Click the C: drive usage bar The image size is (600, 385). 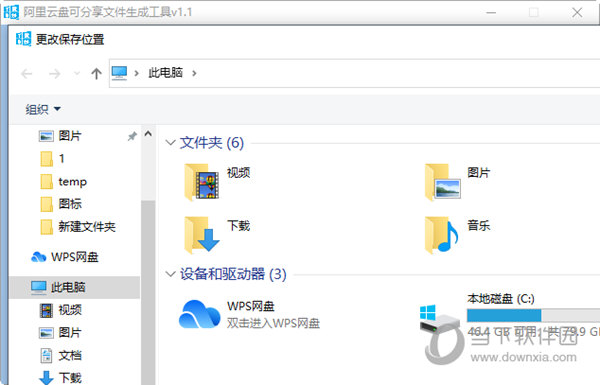[x=533, y=315]
